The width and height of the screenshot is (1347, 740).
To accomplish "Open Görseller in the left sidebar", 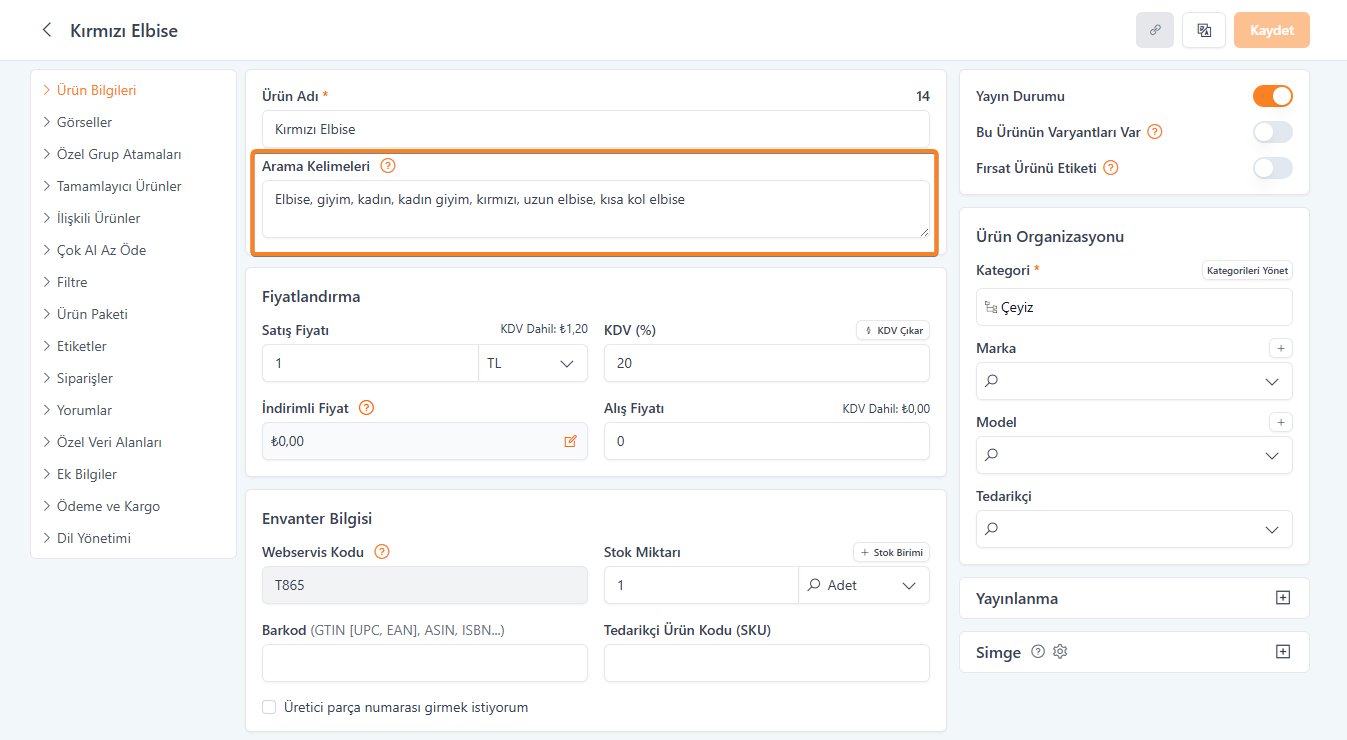I will 84,122.
